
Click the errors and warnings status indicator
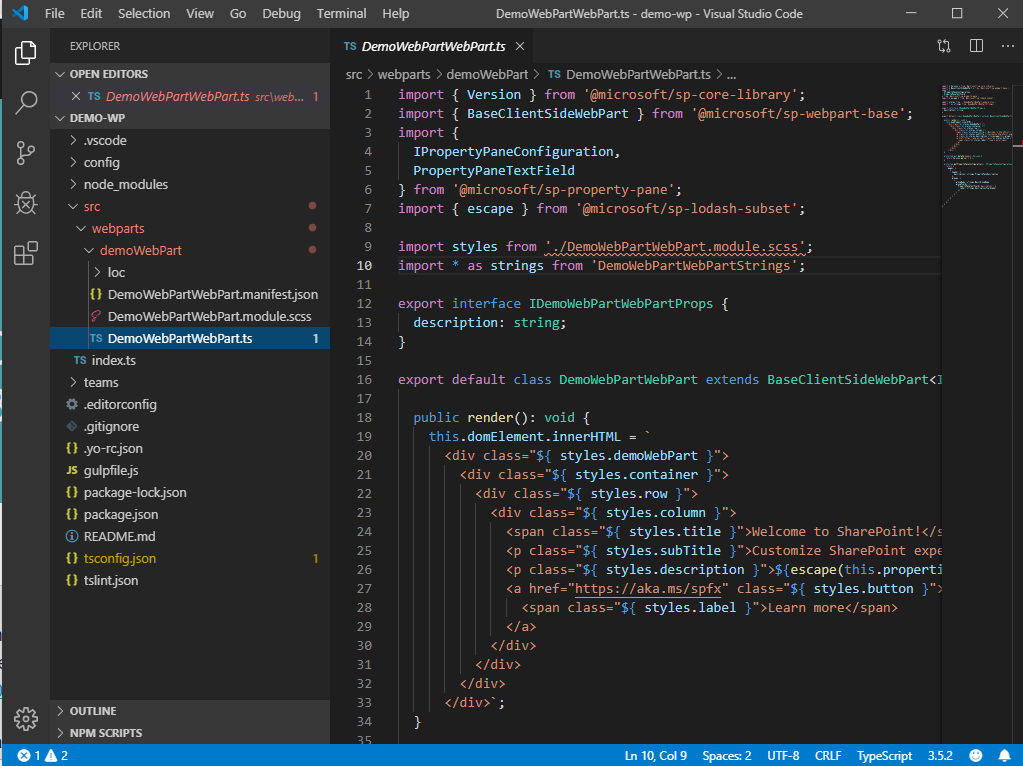click(x=42, y=755)
